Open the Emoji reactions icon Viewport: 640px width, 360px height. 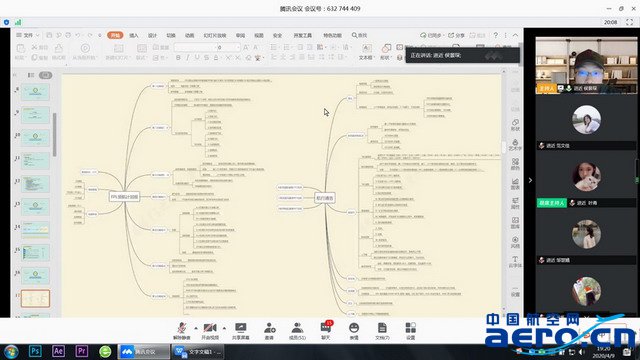click(x=354, y=331)
